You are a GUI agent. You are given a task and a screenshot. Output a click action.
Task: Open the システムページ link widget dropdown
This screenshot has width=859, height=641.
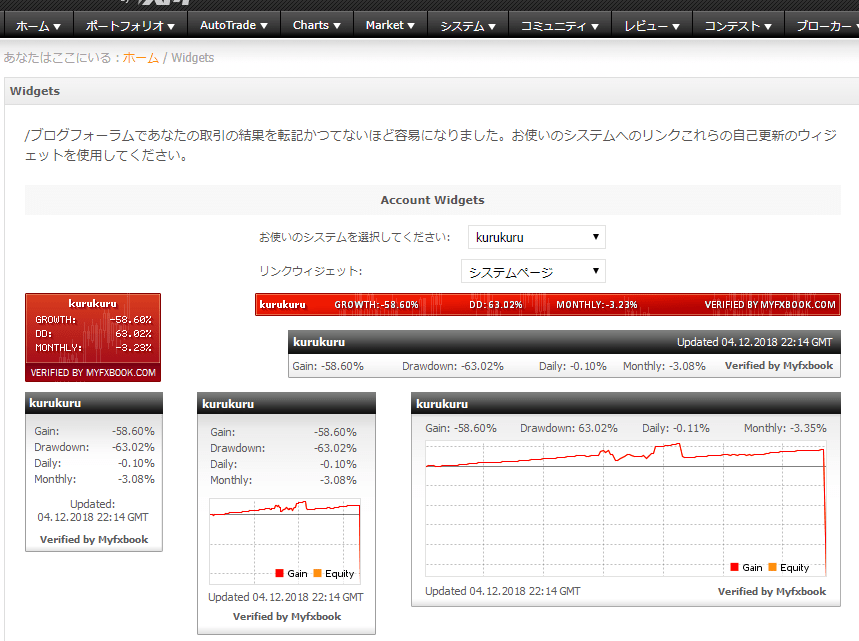coord(533,271)
